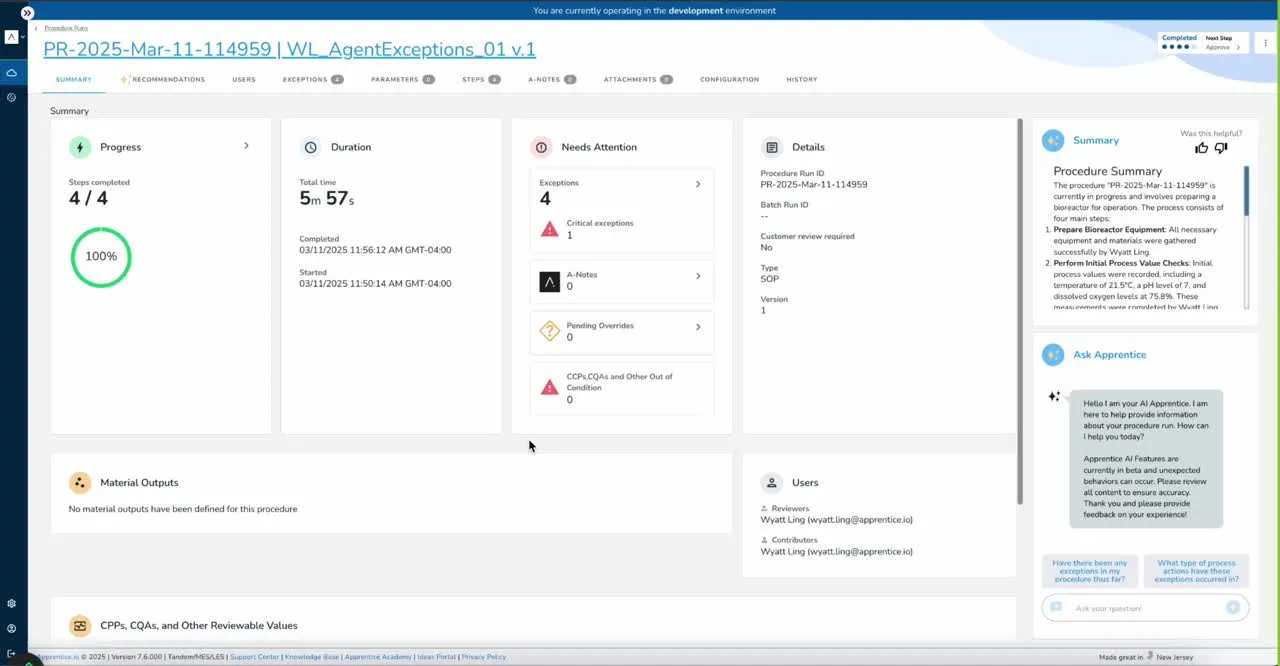Give thumbs down to the summary
This screenshot has height=666, width=1280.
point(1220,148)
